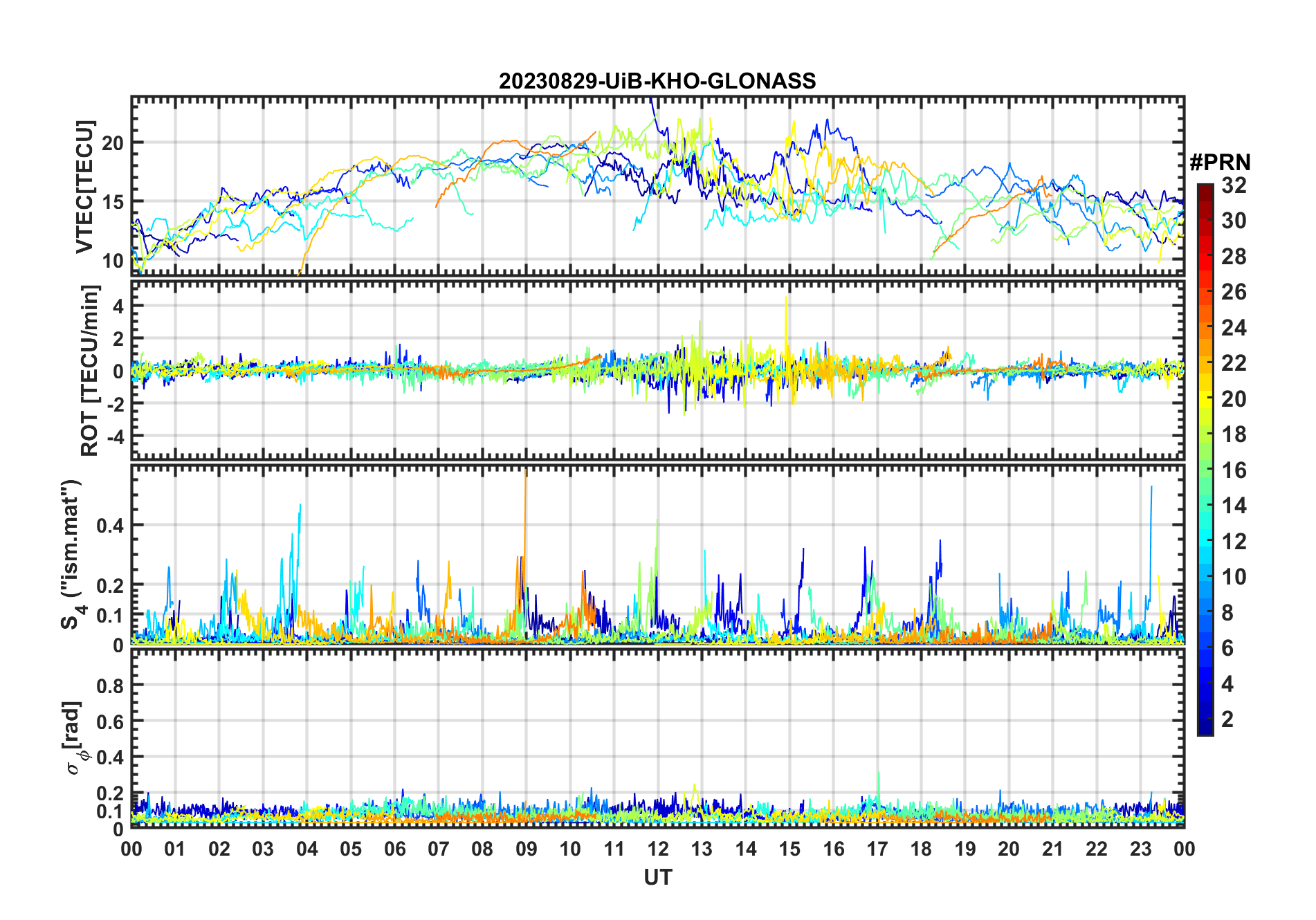Select the -4 tick label on the ROT axis
The image size is (1316, 920).
coord(115,436)
